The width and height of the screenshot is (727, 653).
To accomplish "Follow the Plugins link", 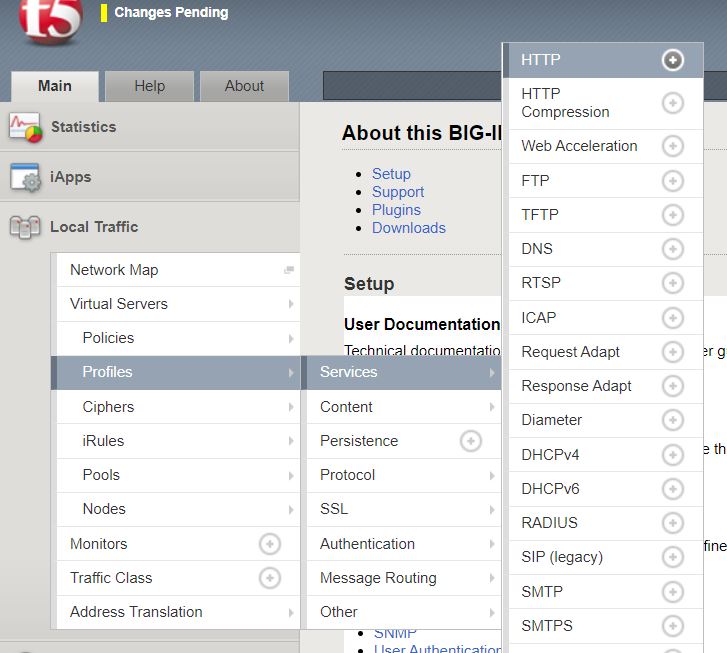I will tap(396, 210).
